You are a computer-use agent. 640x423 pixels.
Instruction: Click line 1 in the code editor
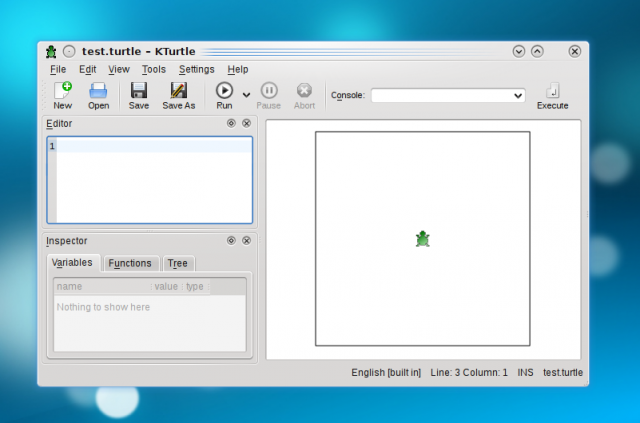coord(150,147)
